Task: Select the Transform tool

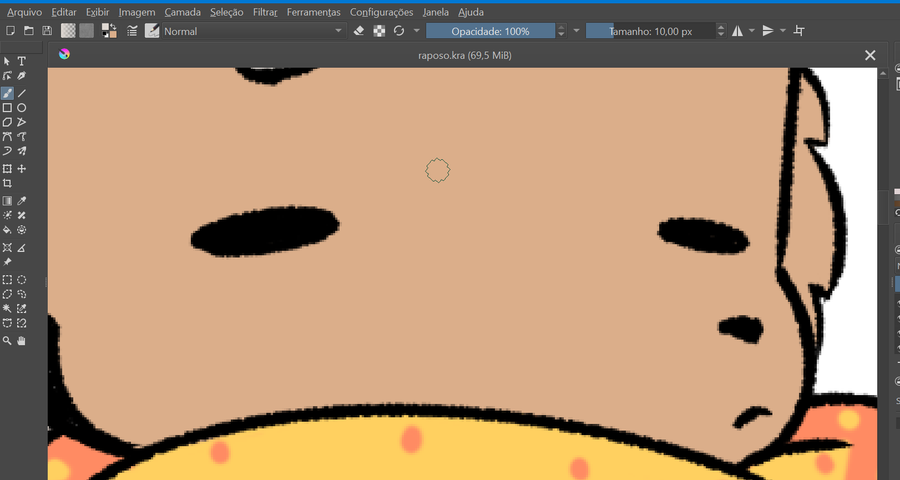Action: (7, 169)
